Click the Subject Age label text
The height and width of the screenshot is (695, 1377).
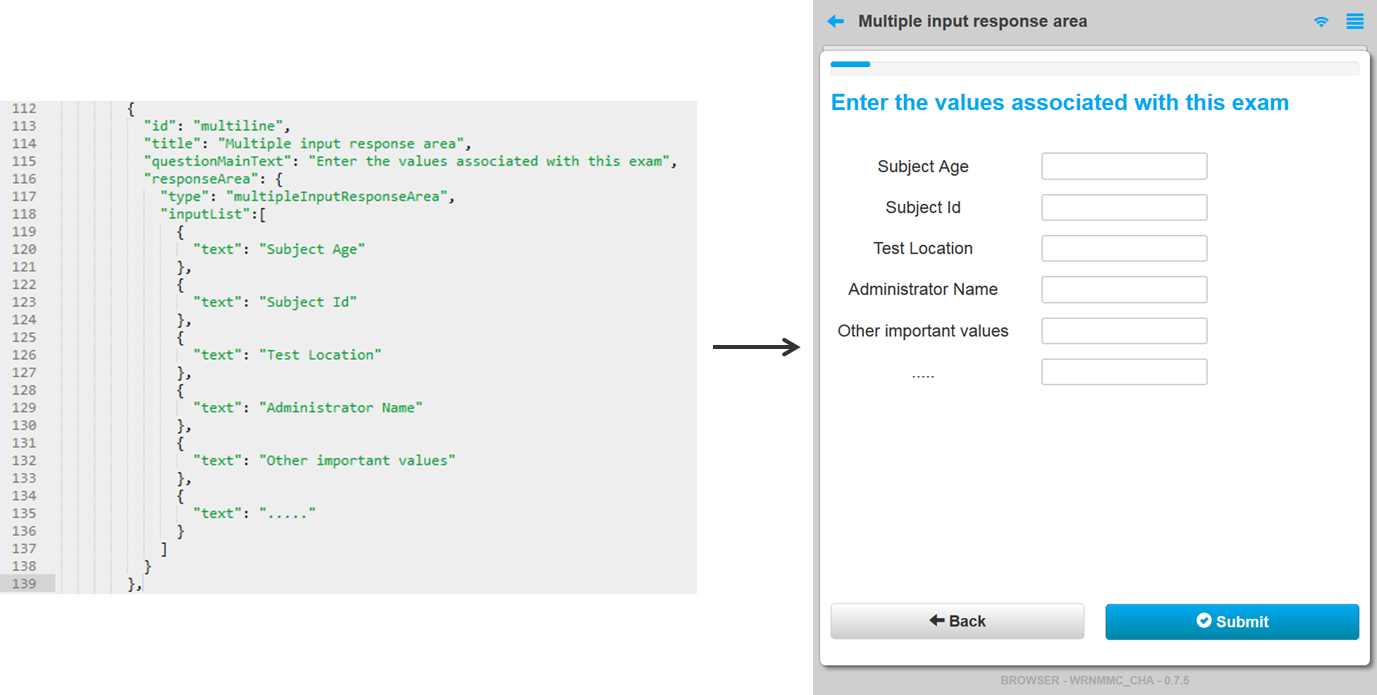point(922,167)
